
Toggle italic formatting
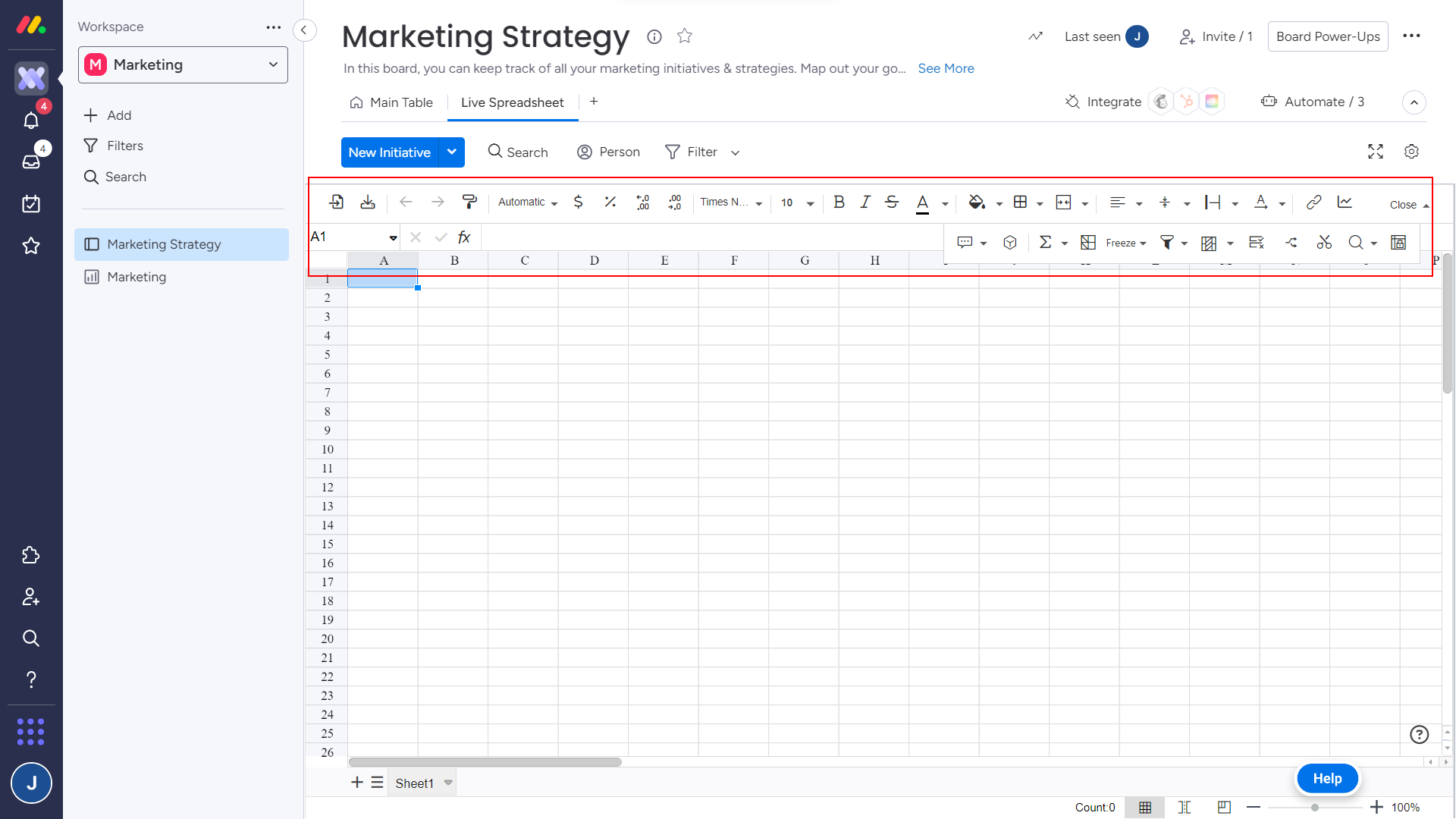[864, 202]
